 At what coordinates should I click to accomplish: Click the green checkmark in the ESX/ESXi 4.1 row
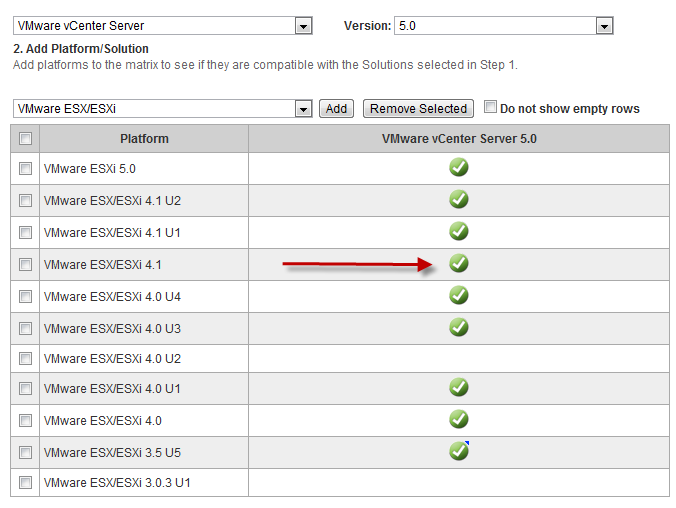point(459,263)
